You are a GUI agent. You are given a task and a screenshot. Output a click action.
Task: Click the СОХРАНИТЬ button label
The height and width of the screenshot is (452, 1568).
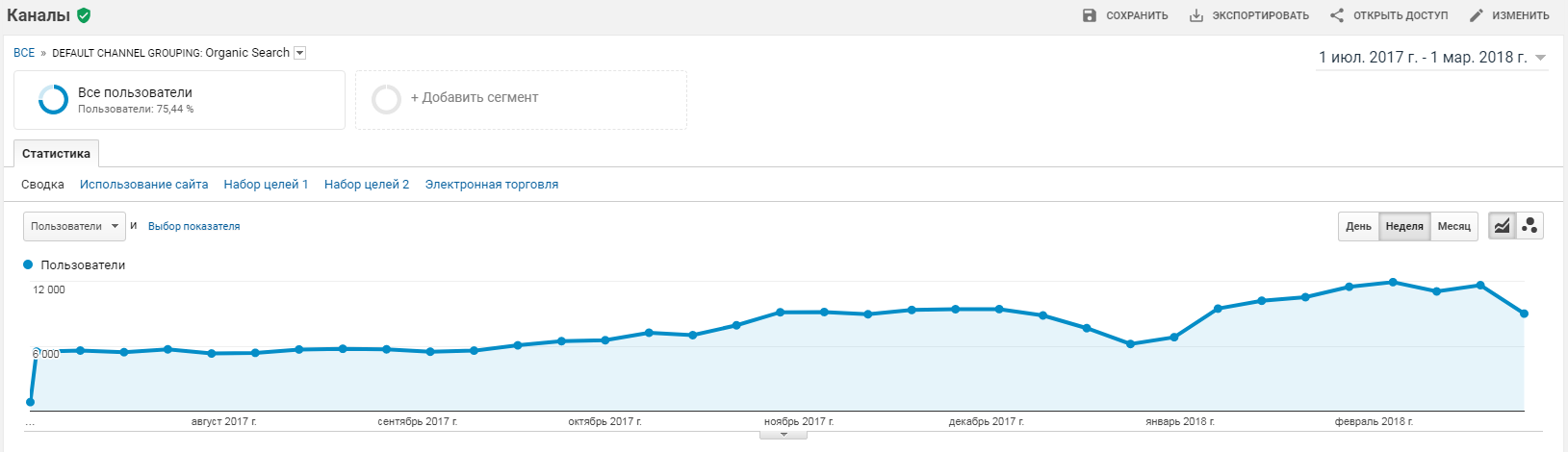tap(1137, 15)
